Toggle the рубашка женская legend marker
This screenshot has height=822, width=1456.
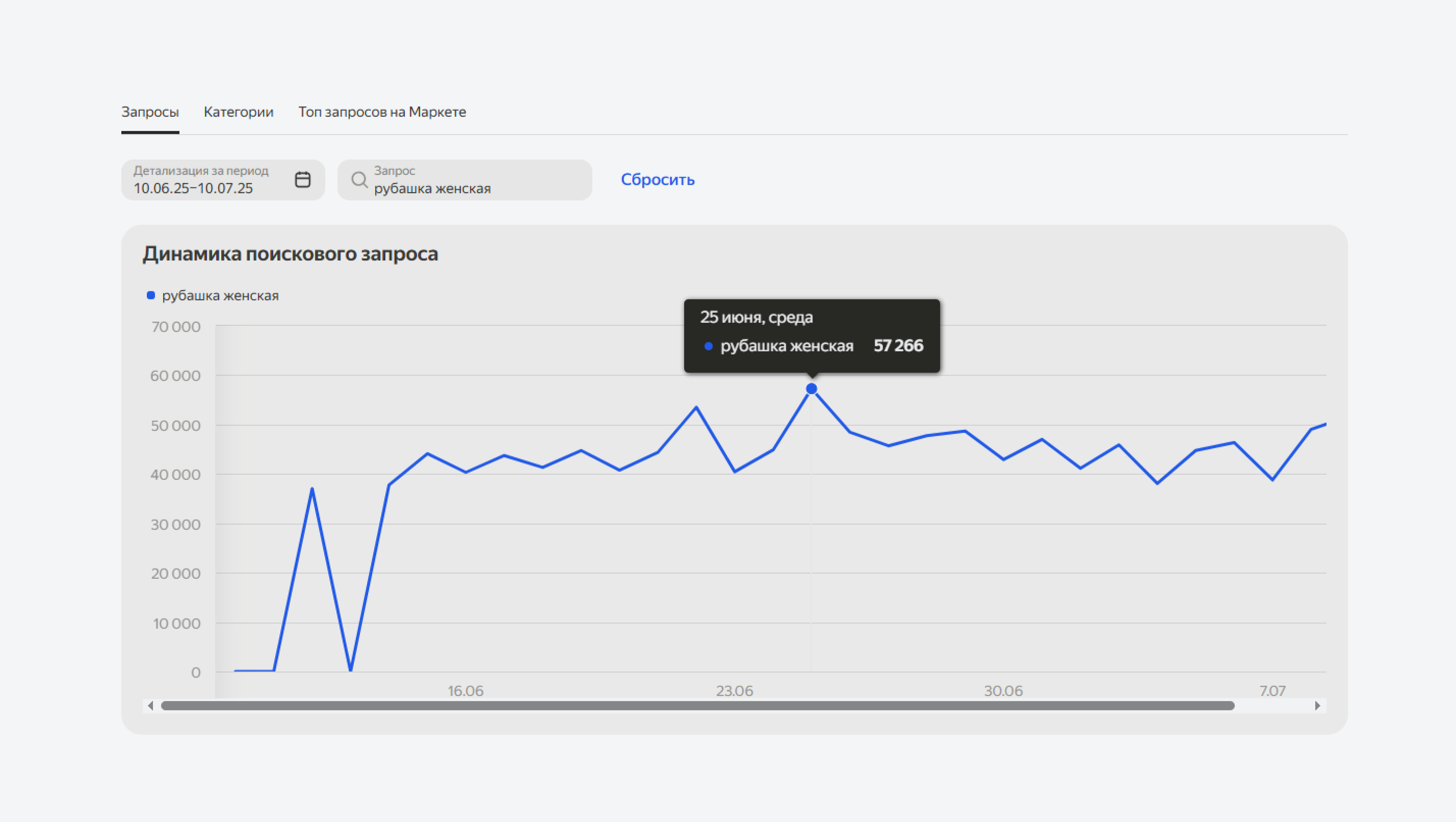click(151, 295)
